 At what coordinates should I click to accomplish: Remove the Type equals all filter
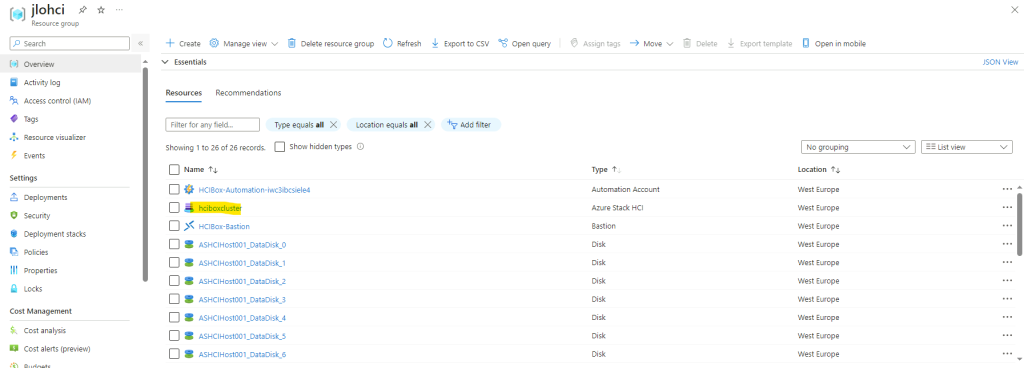pyautogui.click(x=334, y=125)
